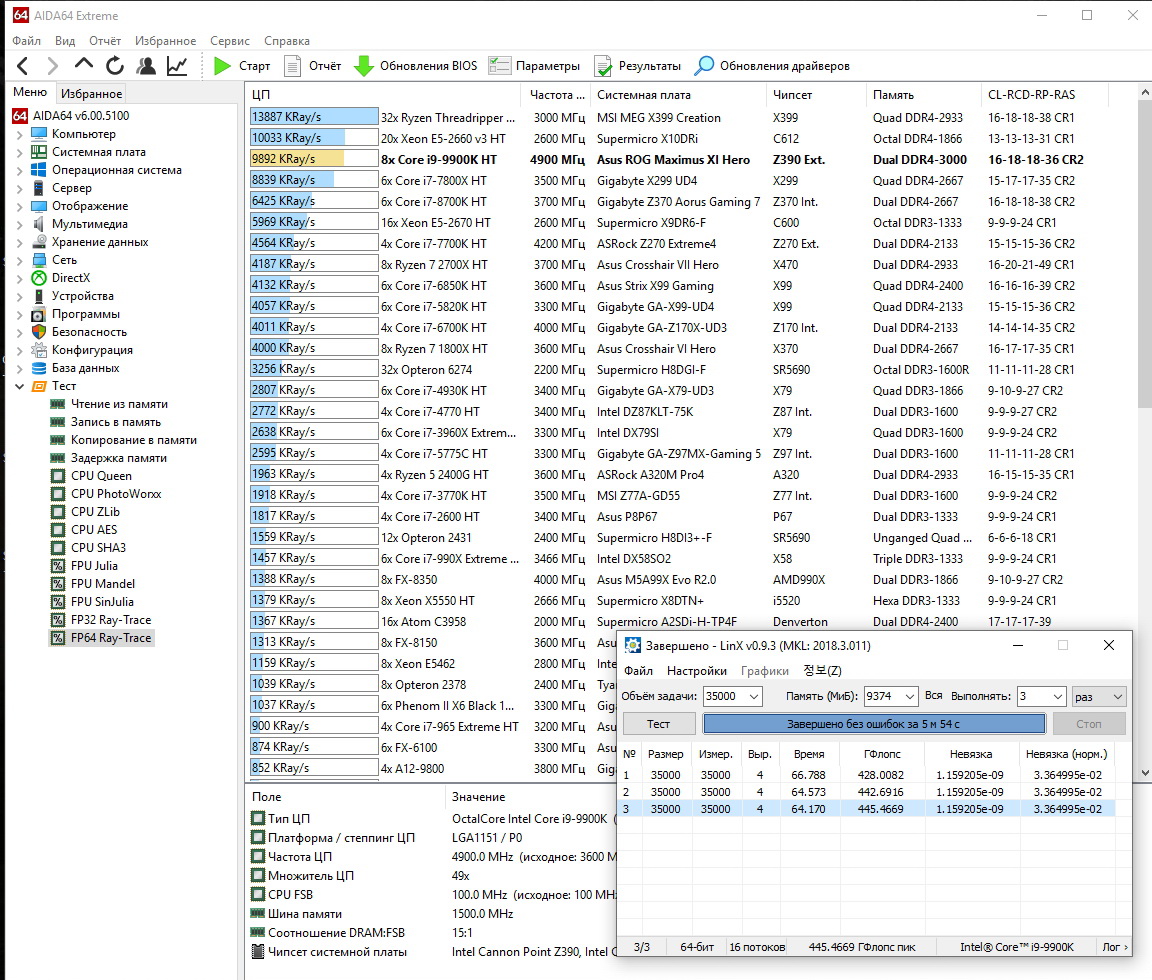Image resolution: width=1152 pixels, height=980 pixels.
Task: Collapse the Тест tree node
Action: tap(20, 386)
